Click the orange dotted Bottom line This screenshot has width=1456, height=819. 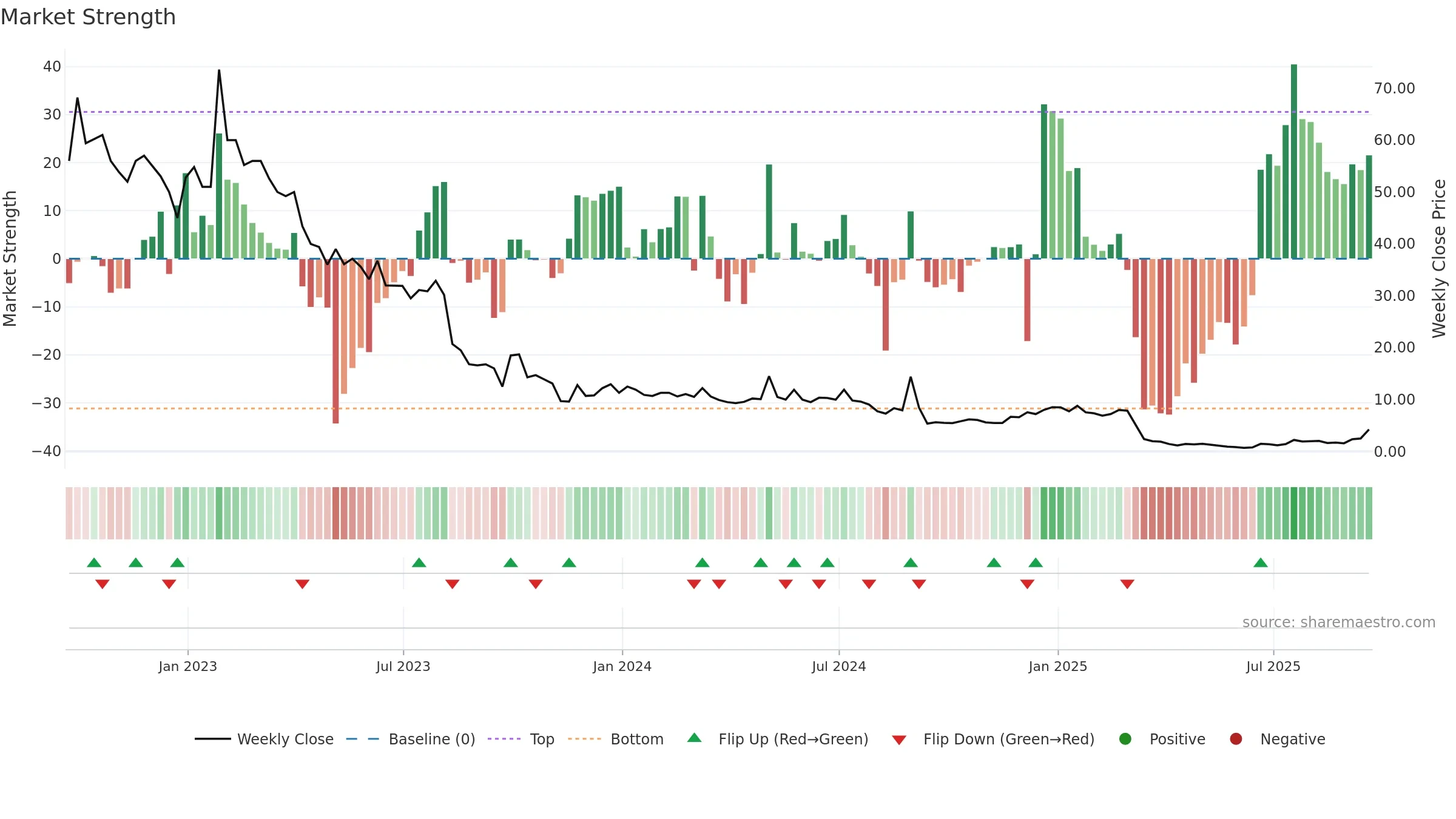(x=719, y=409)
